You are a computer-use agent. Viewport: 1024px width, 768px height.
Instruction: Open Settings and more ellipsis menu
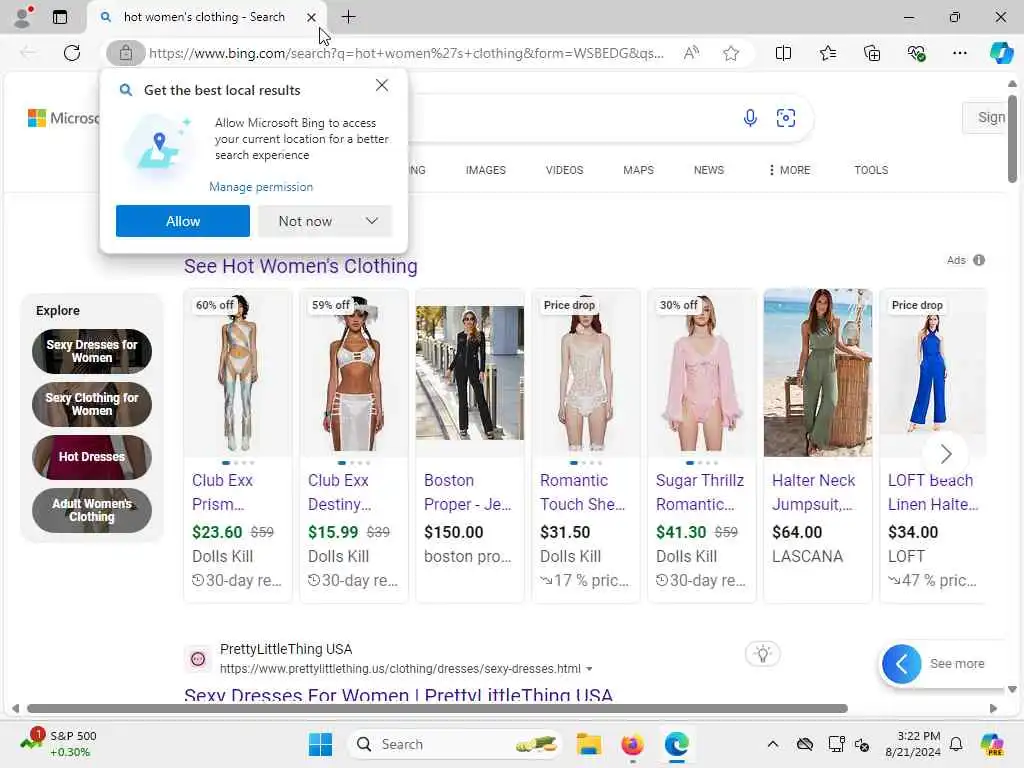click(x=959, y=53)
